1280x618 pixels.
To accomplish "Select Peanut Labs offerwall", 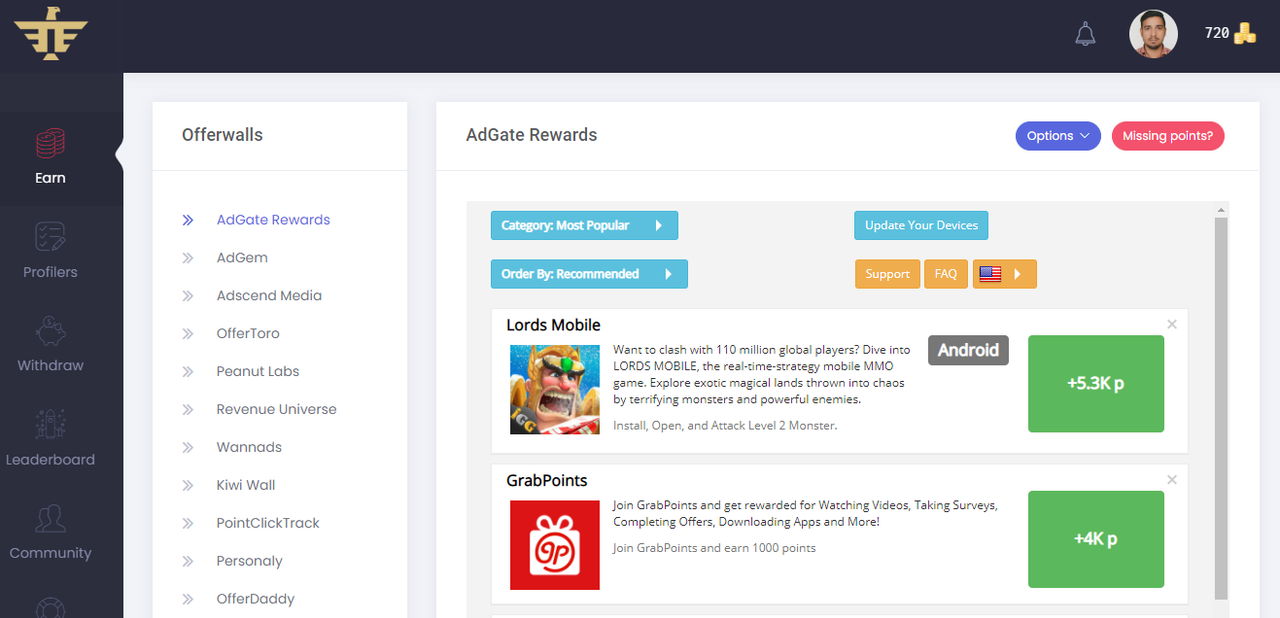I will (x=258, y=372).
